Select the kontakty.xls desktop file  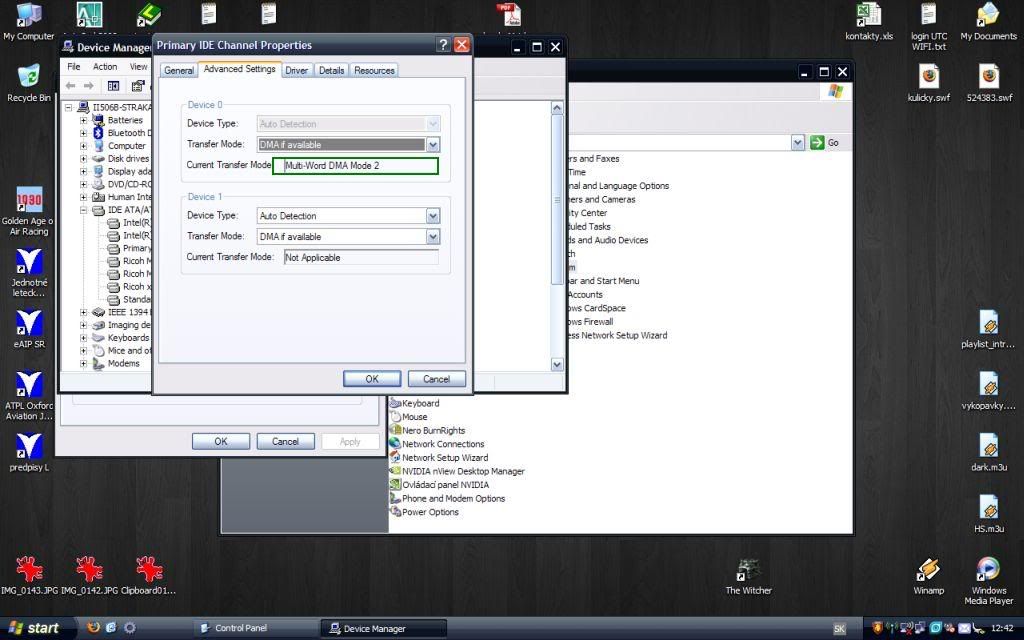869,22
